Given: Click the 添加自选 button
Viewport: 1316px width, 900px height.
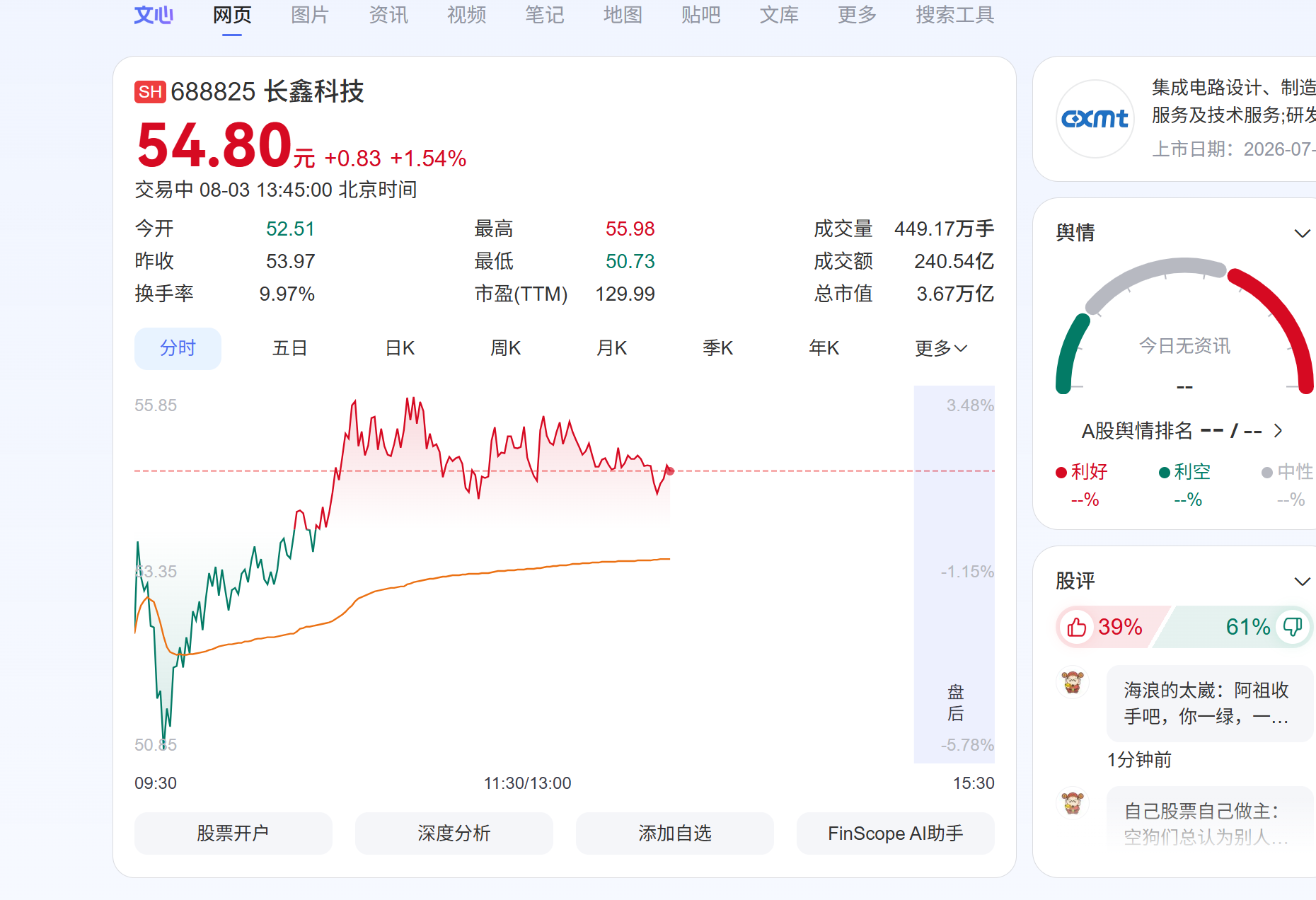Looking at the screenshot, I should 675,833.
